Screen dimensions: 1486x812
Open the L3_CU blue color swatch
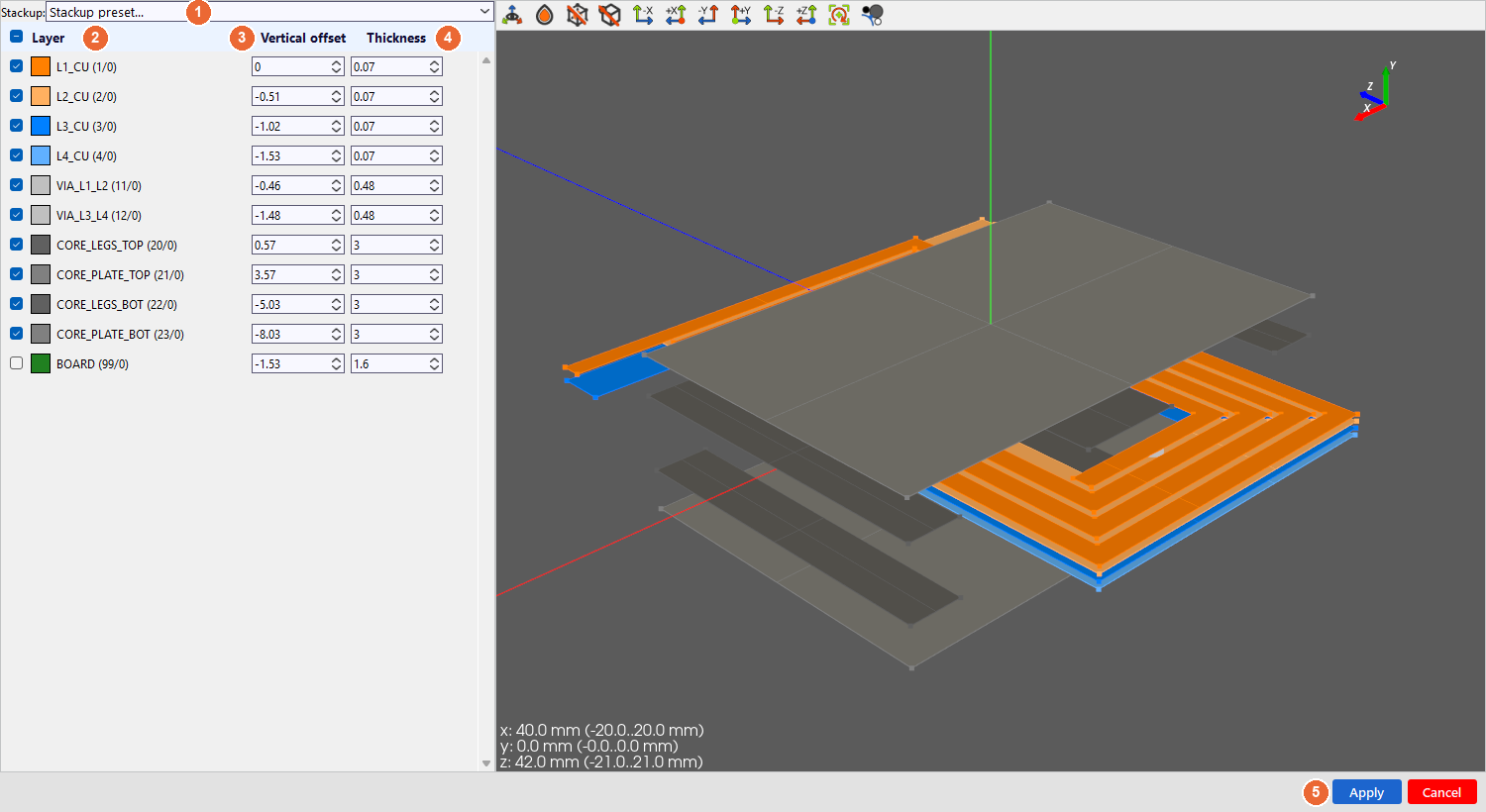tap(41, 126)
